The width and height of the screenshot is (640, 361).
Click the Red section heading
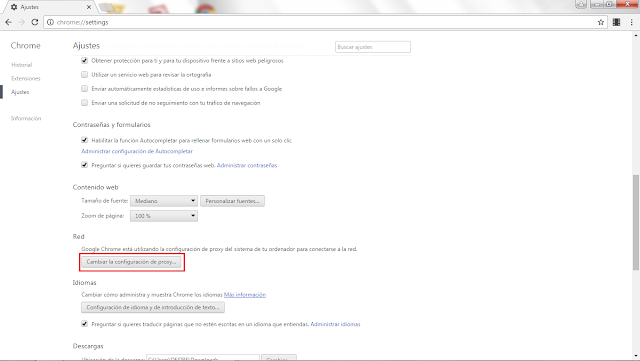78,236
